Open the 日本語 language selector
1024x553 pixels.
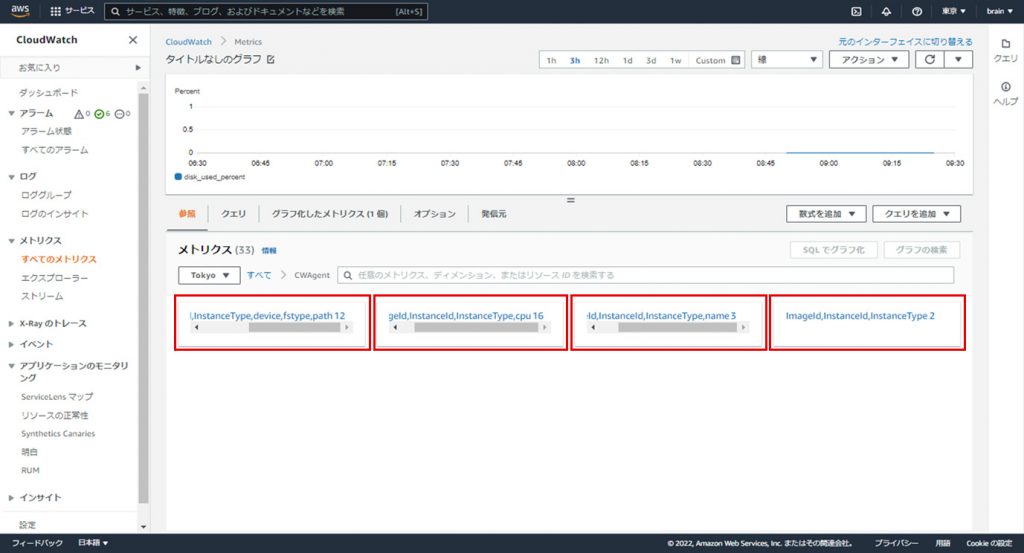(x=93, y=543)
